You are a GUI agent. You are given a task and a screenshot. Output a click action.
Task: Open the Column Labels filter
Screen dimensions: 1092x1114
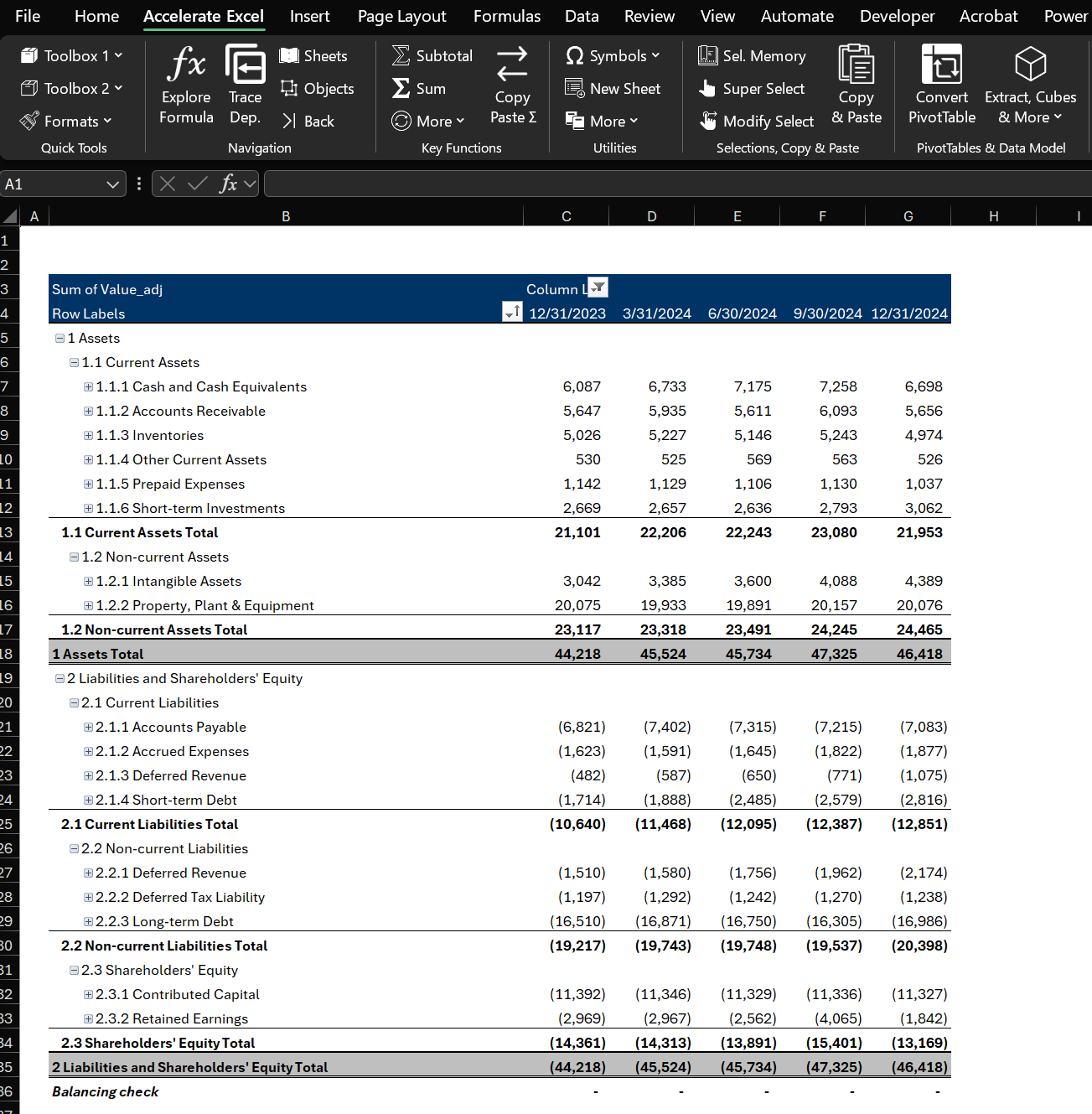598,288
